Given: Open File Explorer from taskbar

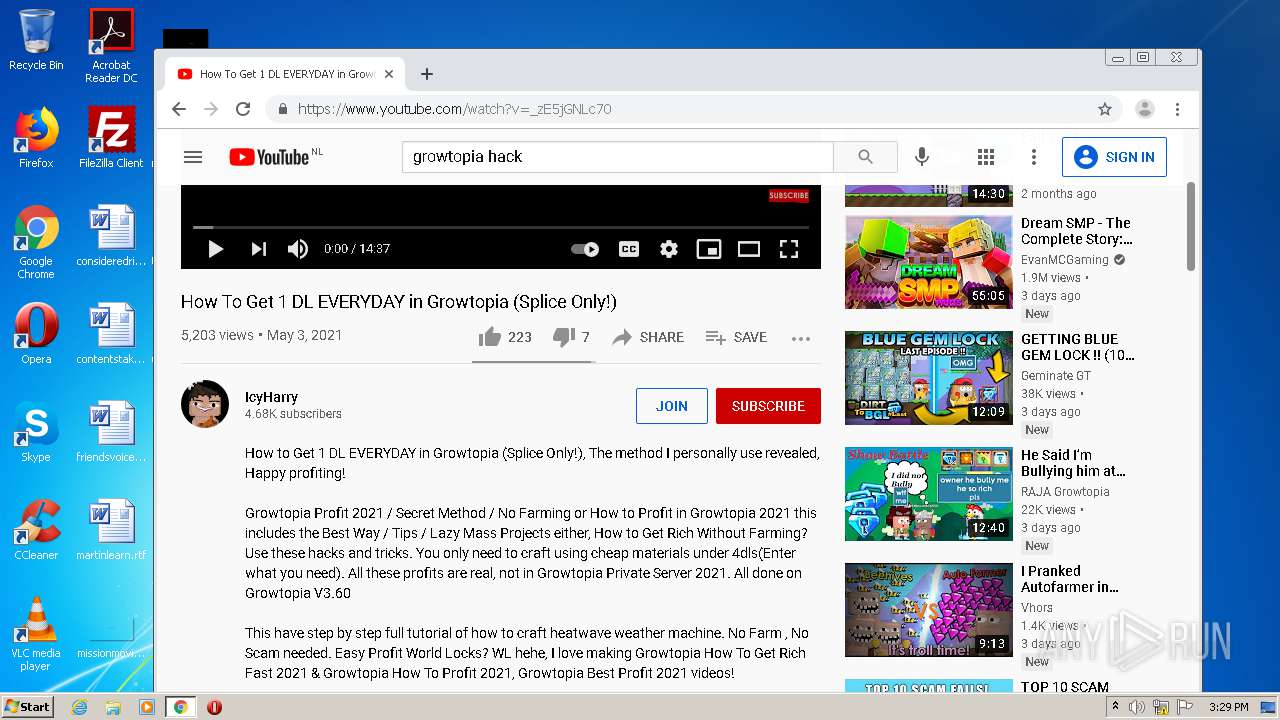Looking at the screenshot, I should (x=113, y=707).
